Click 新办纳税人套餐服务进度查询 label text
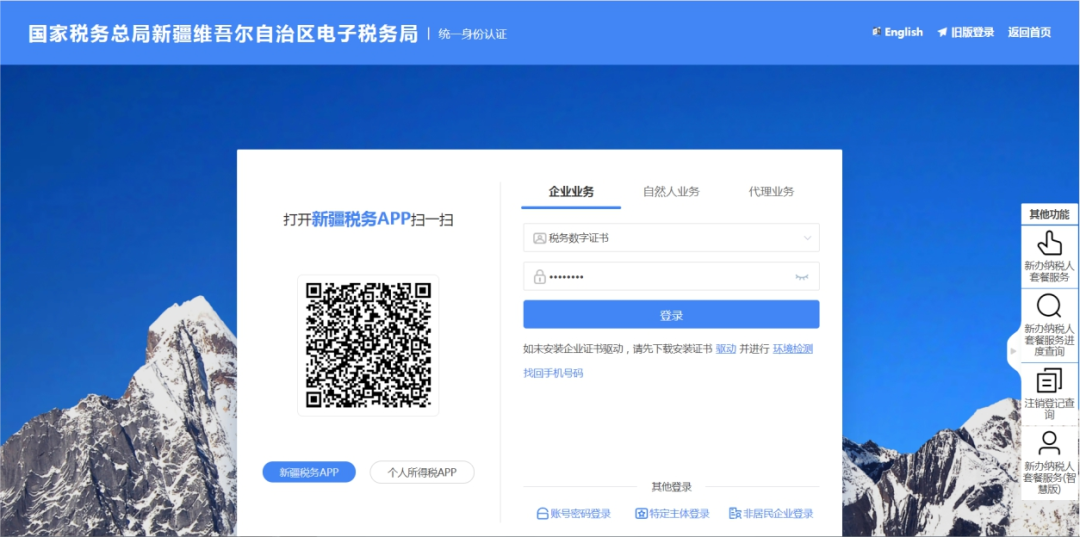The width and height of the screenshot is (1080, 537). click(x=1049, y=339)
